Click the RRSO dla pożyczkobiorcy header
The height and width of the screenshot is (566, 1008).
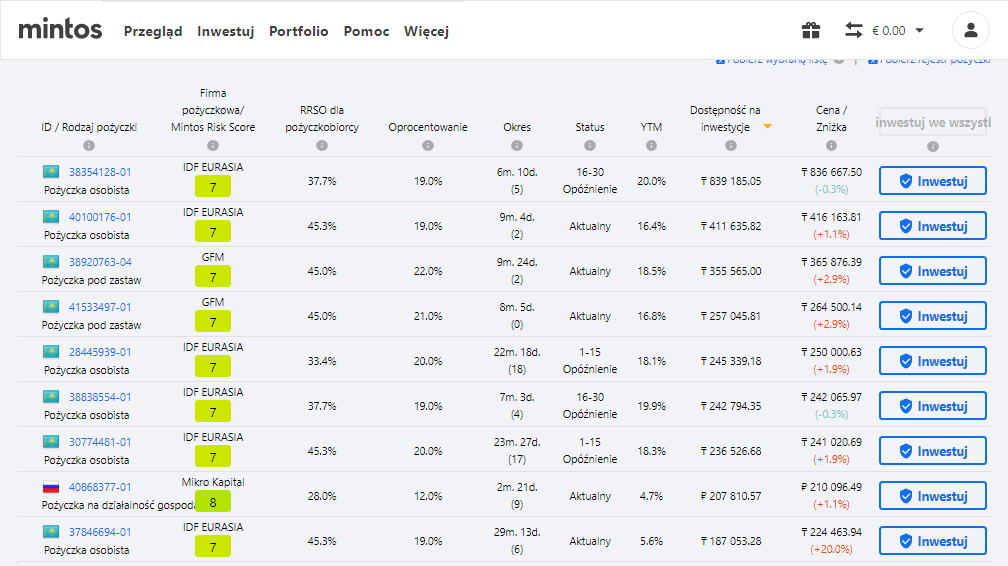click(322, 118)
